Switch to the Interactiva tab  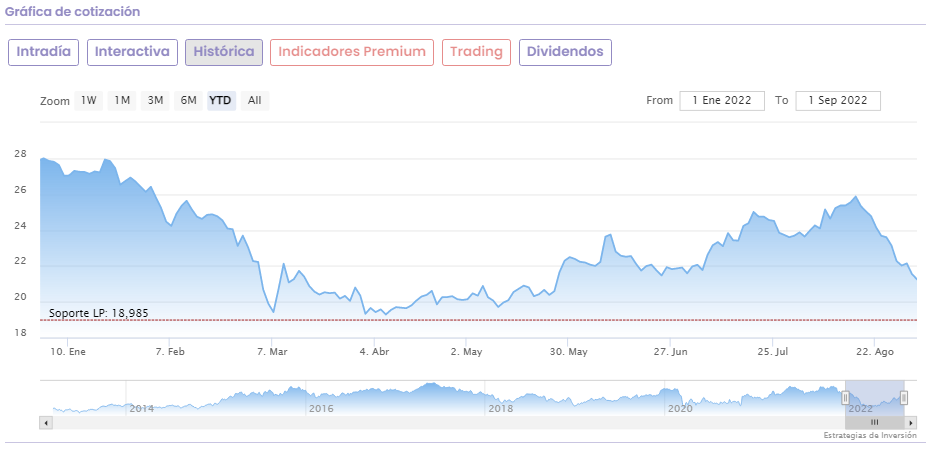point(132,52)
